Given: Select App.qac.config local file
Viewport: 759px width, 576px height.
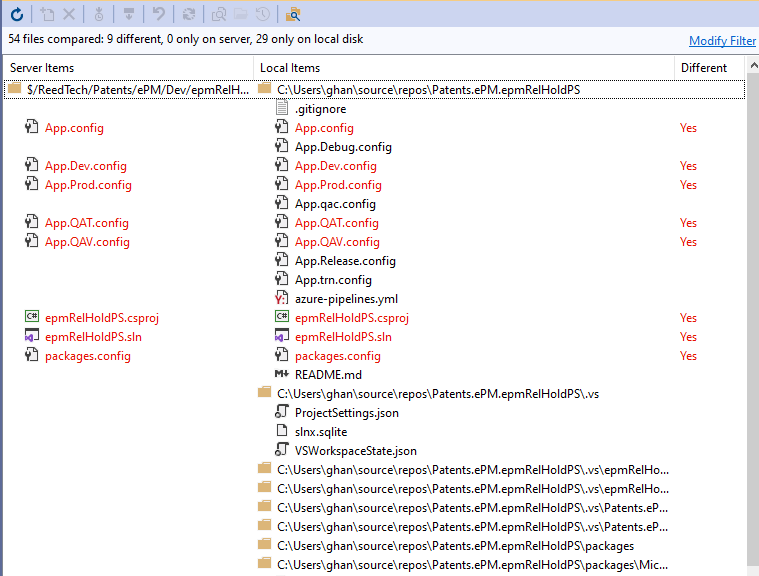Looking at the screenshot, I should pos(335,204).
